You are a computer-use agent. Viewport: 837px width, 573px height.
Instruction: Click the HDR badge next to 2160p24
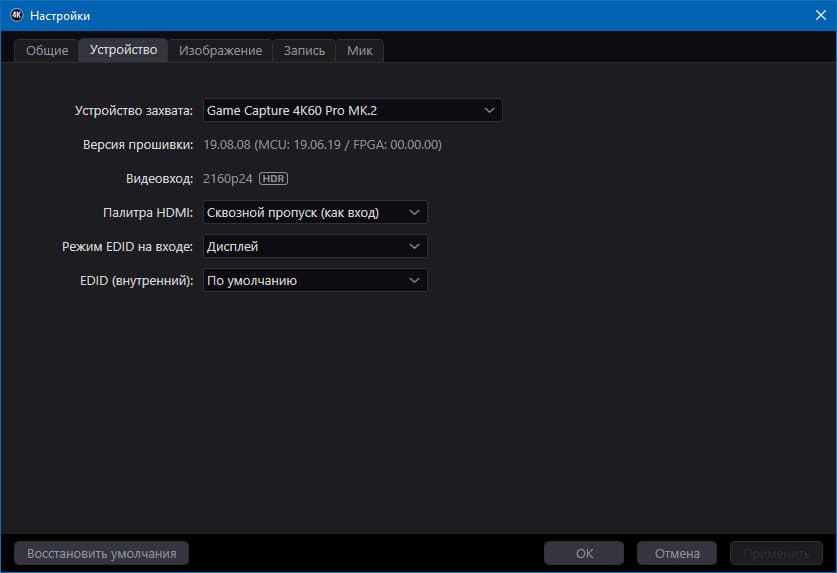pyautogui.click(x=273, y=178)
